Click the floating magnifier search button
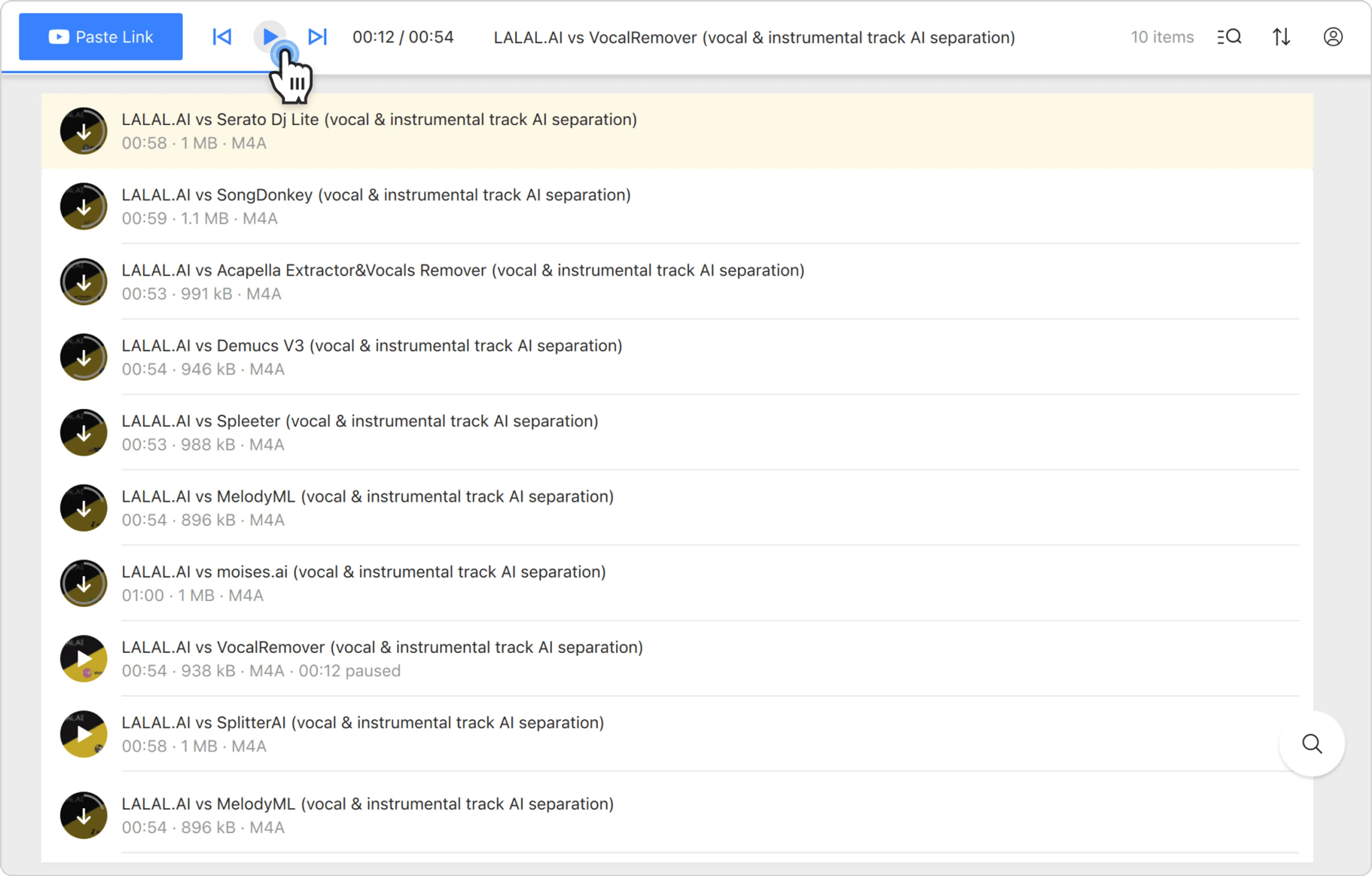This screenshot has width=1372, height=876. coord(1312,744)
